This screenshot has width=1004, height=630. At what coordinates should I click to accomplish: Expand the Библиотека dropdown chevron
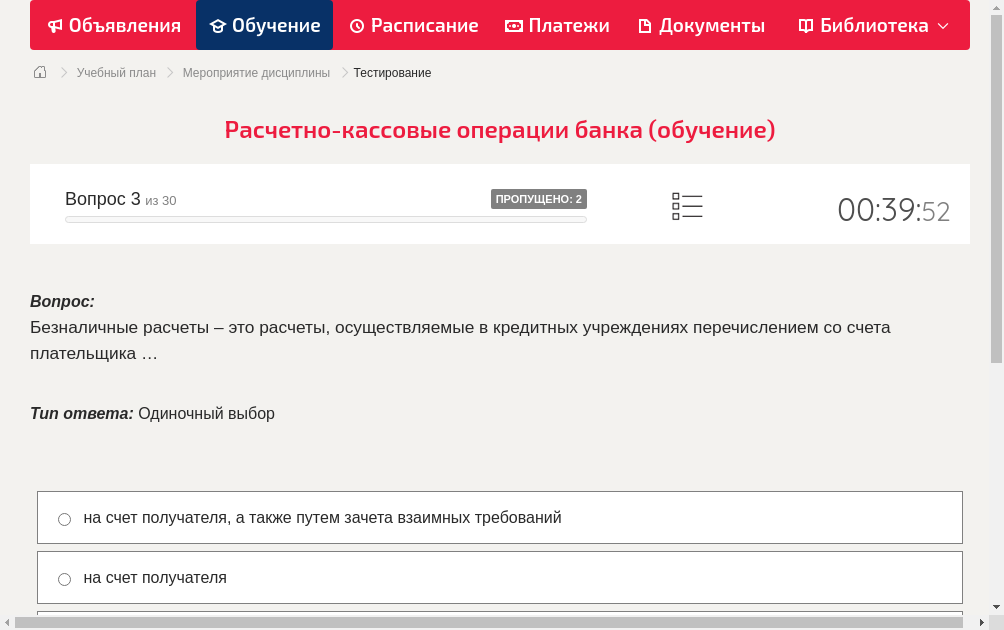click(x=942, y=26)
